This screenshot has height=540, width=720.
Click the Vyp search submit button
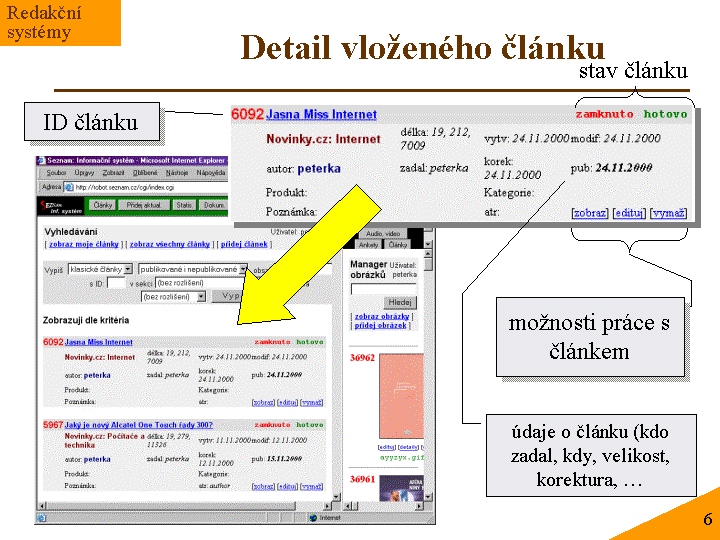pyautogui.click(x=226, y=296)
